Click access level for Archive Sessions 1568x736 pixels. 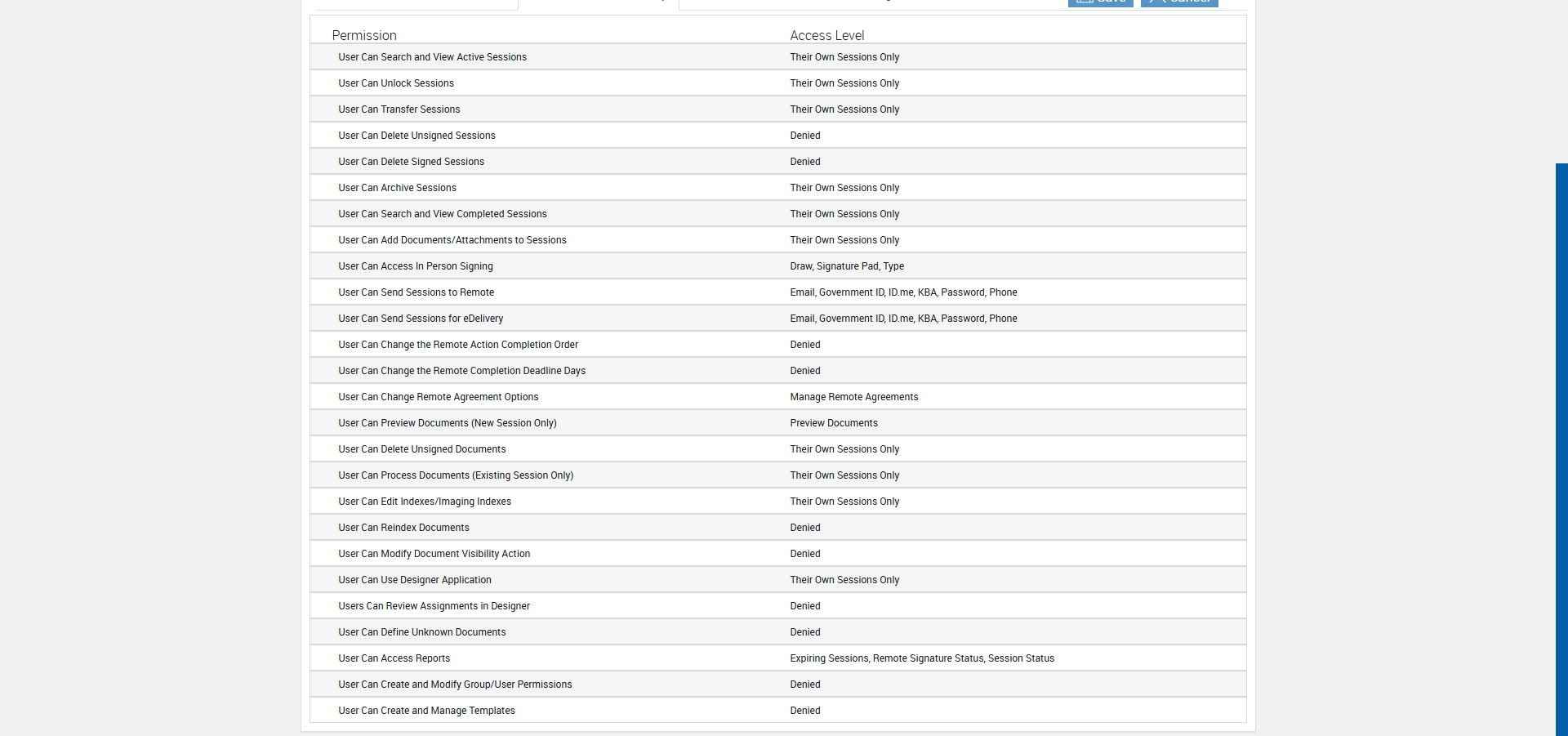844,188
